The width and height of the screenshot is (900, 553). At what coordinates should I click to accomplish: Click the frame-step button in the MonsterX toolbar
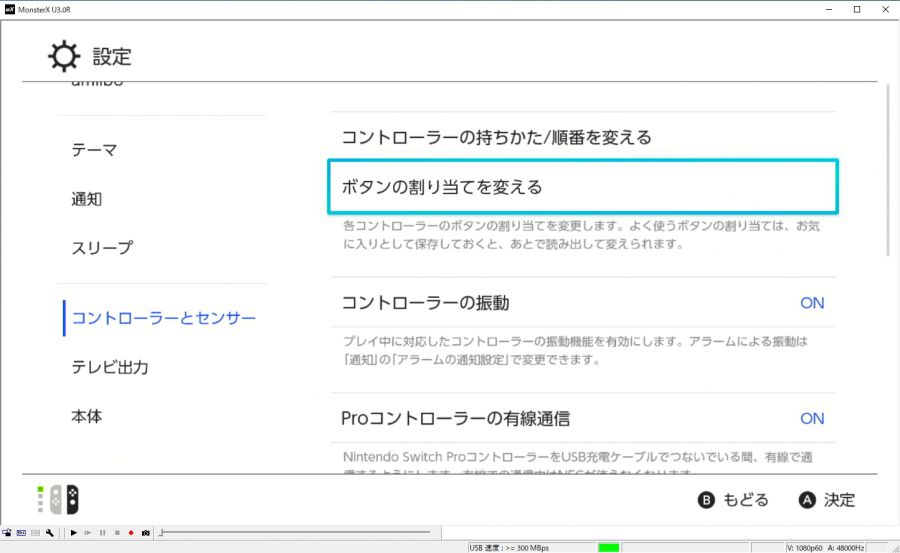88,533
